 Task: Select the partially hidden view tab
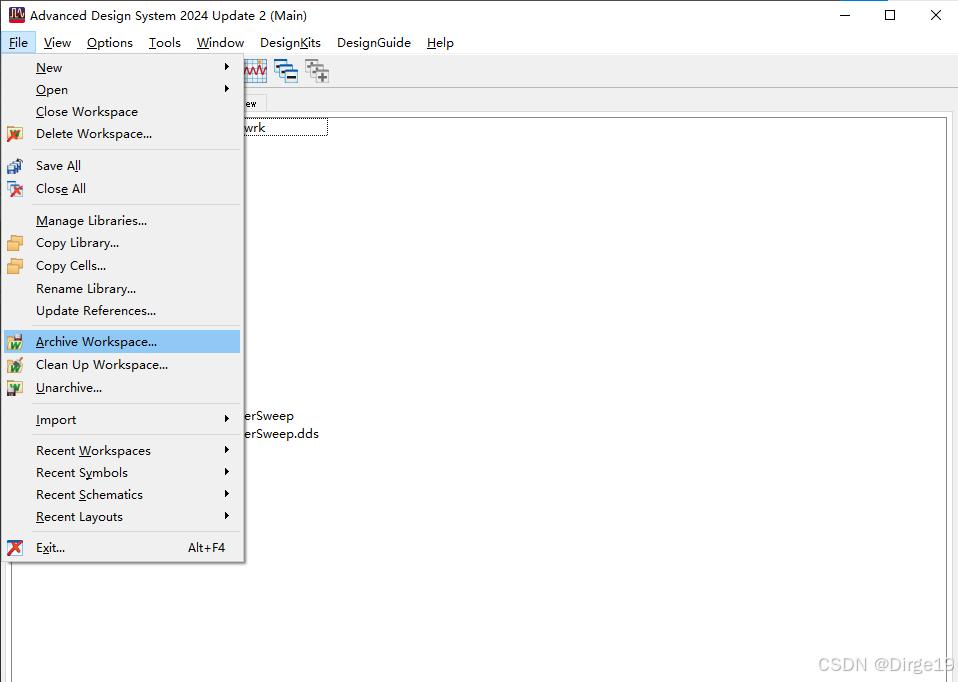point(255,104)
